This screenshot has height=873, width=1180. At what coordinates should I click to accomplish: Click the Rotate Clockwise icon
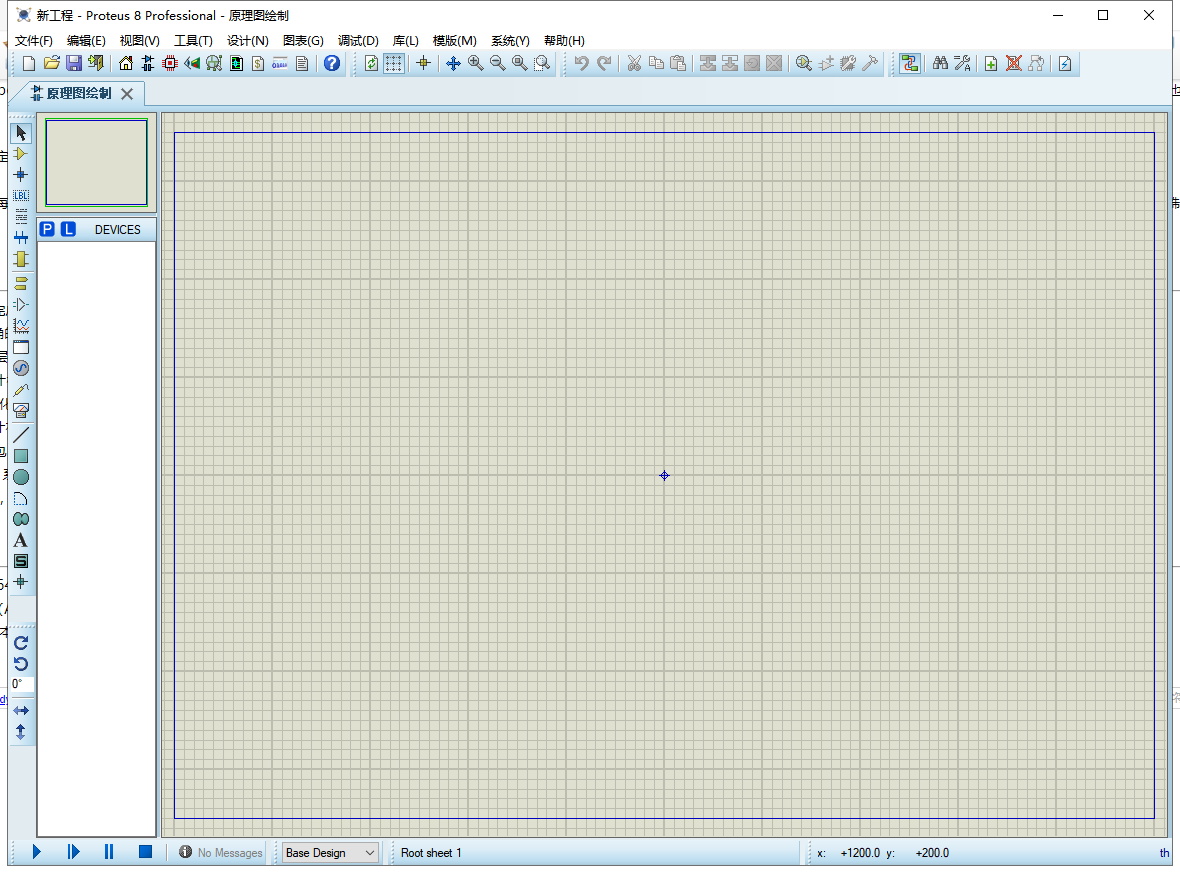point(21,643)
